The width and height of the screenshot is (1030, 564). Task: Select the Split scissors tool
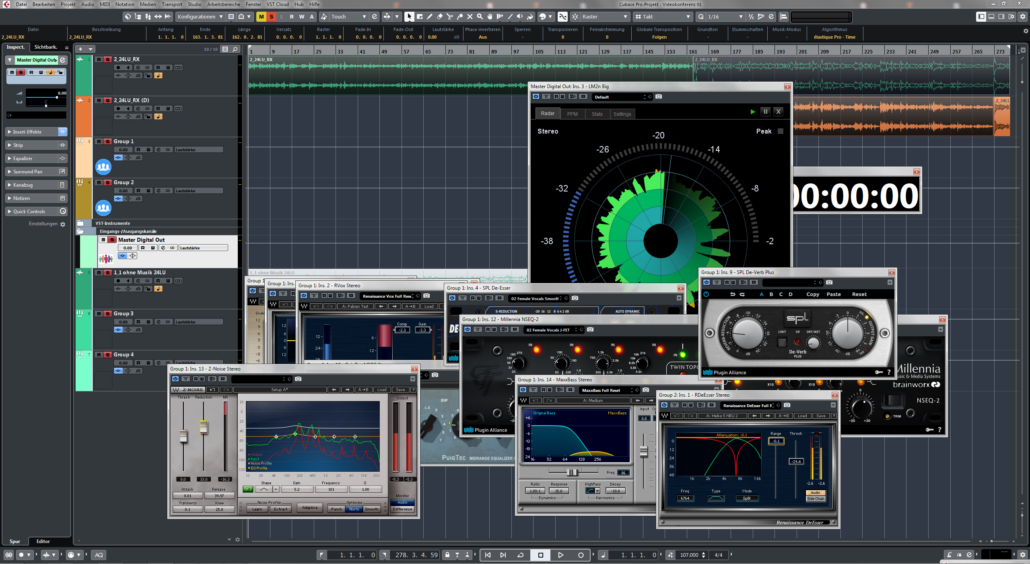pyautogui.click(x=449, y=16)
